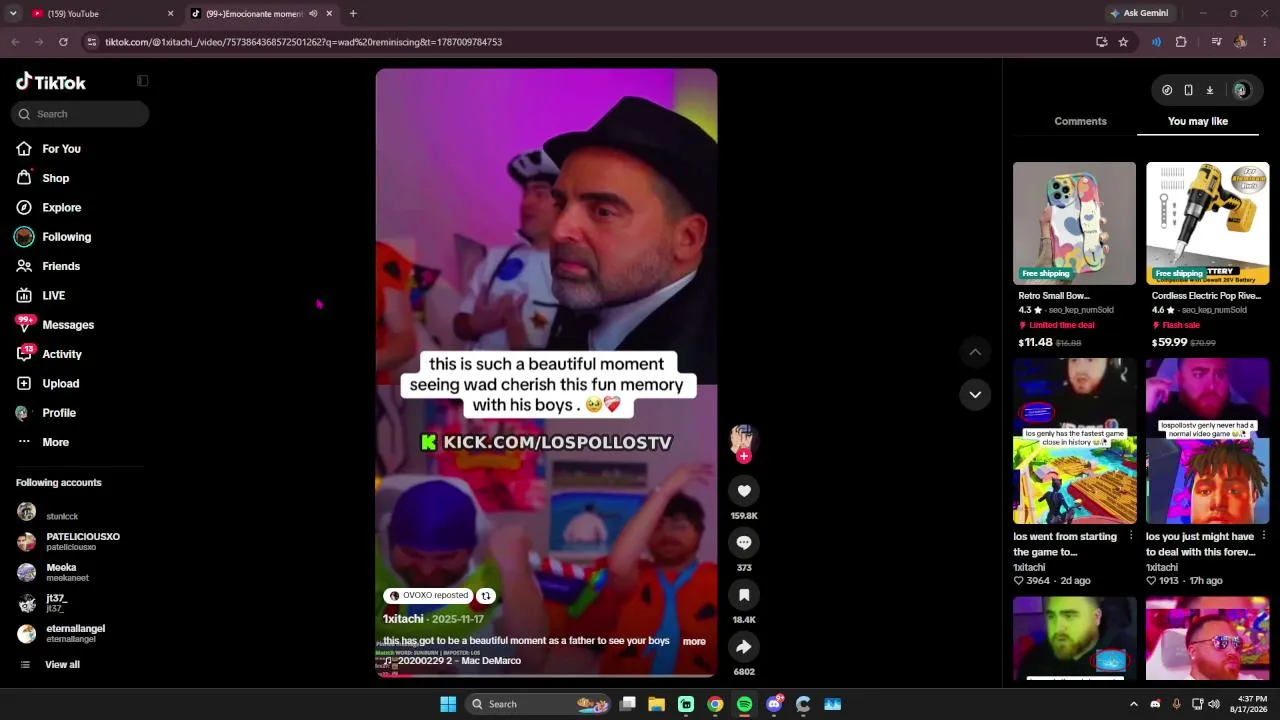1280x720 pixels.
Task: Repost the video with the repost icon
Action: click(x=486, y=596)
